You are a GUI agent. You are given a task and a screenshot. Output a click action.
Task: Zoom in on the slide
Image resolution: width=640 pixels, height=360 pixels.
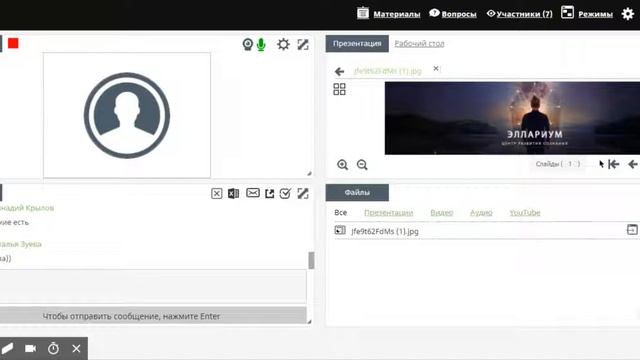click(x=342, y=164)
